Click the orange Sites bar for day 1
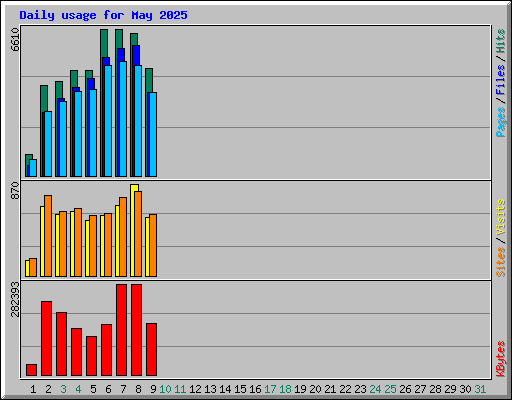 [33, 267]
